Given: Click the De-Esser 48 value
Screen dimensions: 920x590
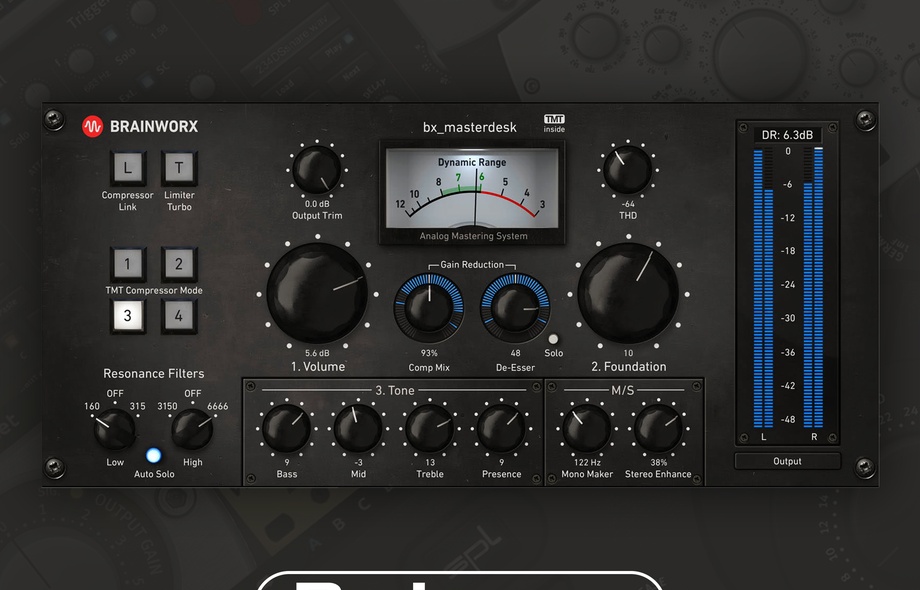Looking at the screenshot, I should 515,353.
